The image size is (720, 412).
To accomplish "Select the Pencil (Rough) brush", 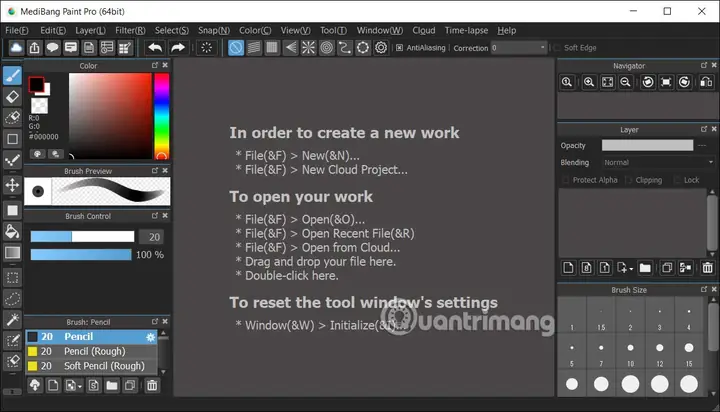I will (91, 351).
